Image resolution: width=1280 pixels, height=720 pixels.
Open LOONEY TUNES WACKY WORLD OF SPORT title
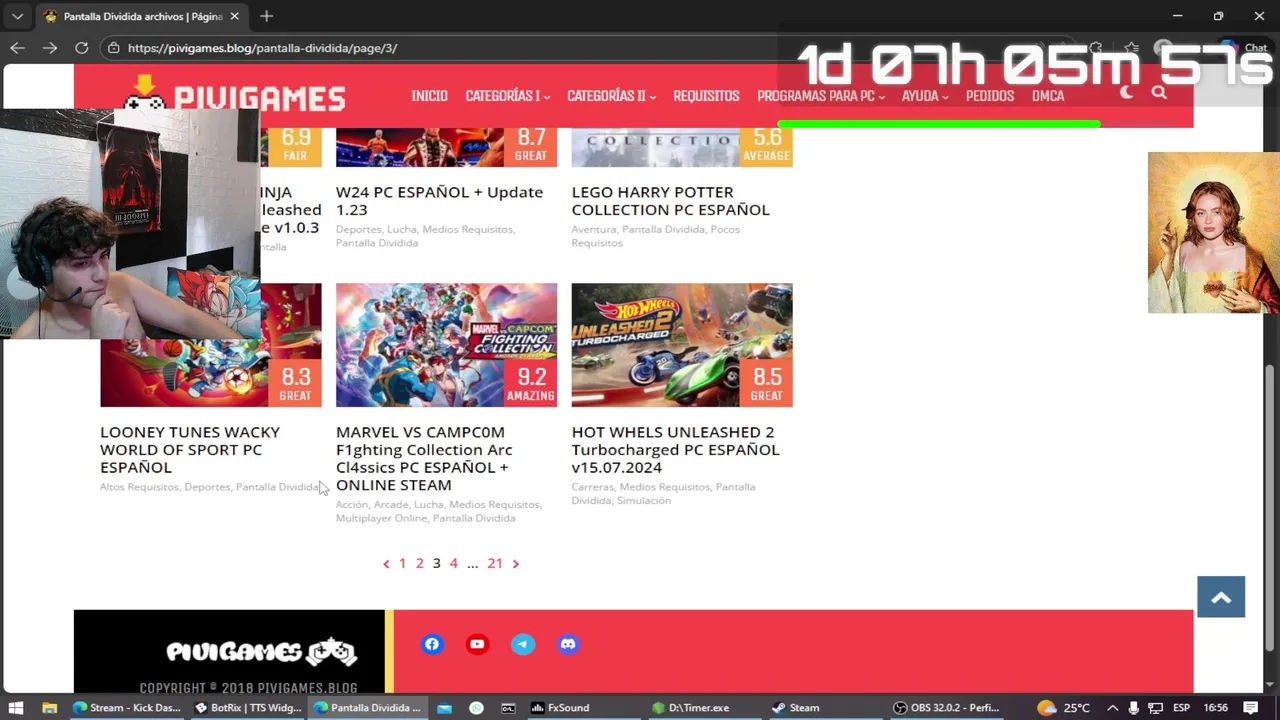pos(190,449)
